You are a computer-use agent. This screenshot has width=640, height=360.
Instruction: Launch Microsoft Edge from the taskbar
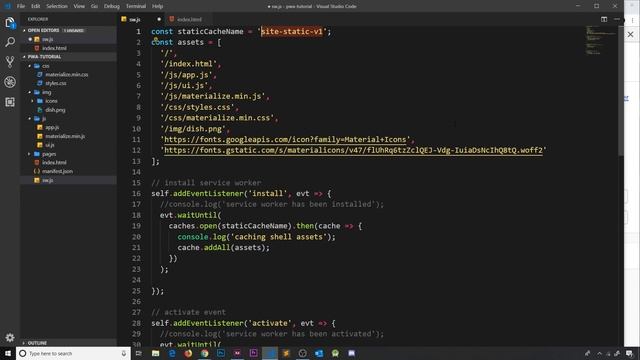click(x=172, y=353)
